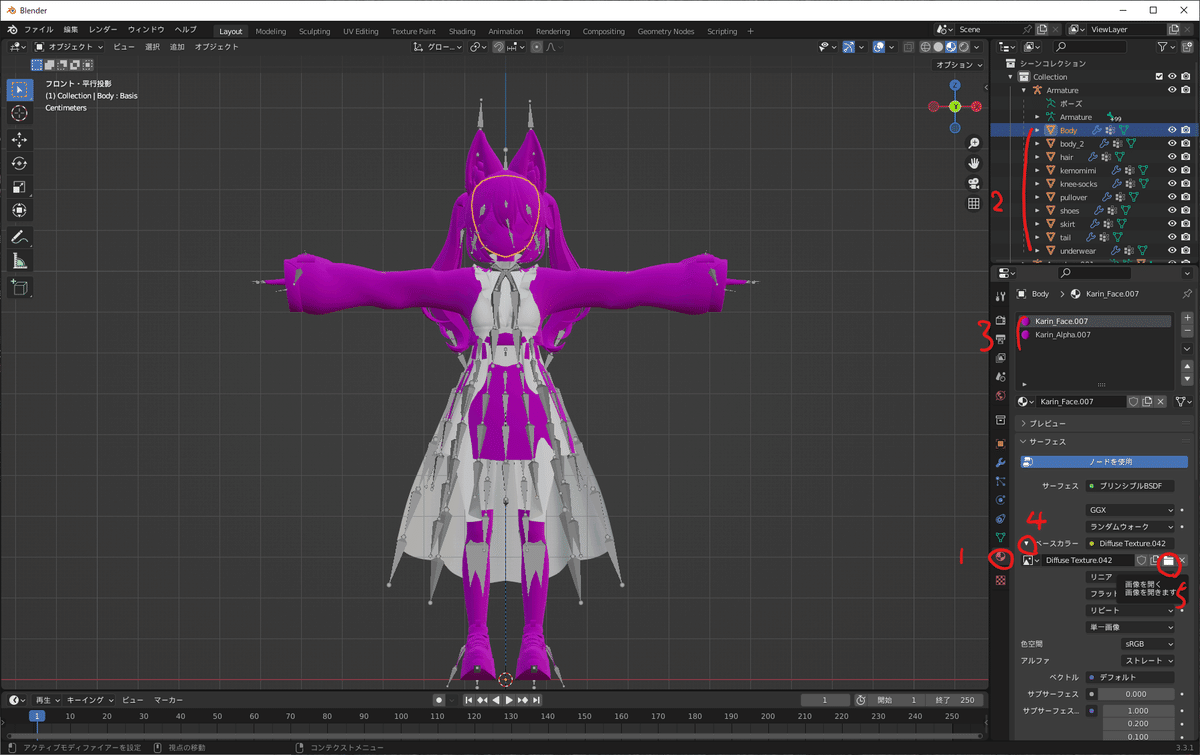Hide the Body object in viewport
1200x755 pixels.
point(1172,130)
